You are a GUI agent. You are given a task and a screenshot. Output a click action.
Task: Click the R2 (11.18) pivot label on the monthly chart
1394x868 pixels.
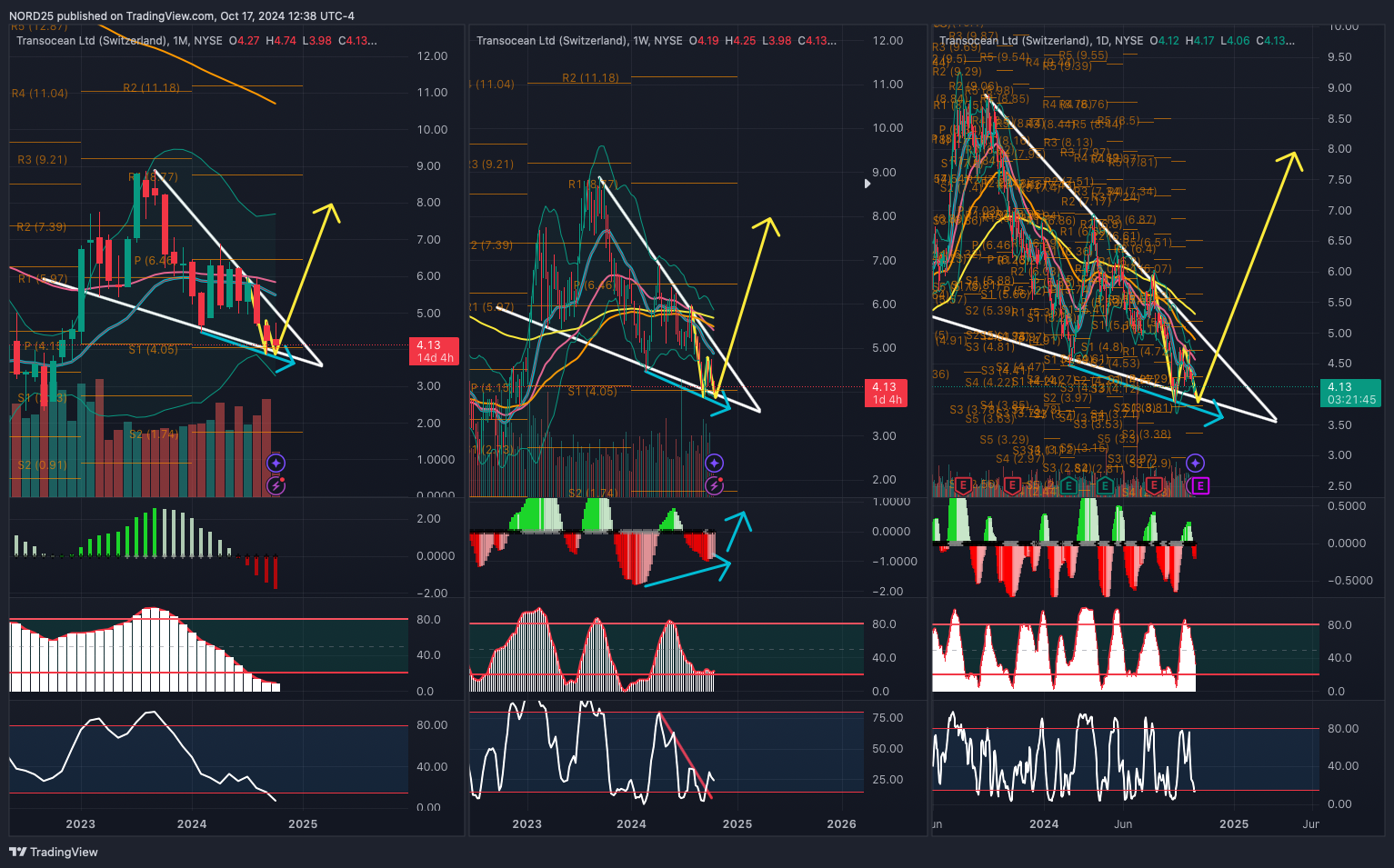(151, 88)
